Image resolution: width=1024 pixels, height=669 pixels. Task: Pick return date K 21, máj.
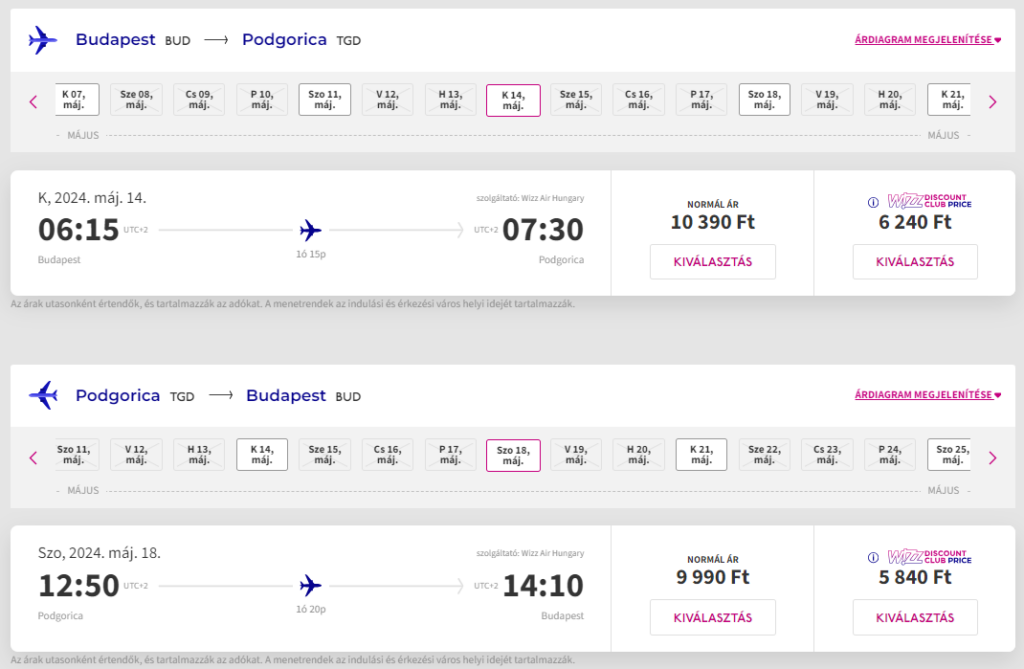701,455
